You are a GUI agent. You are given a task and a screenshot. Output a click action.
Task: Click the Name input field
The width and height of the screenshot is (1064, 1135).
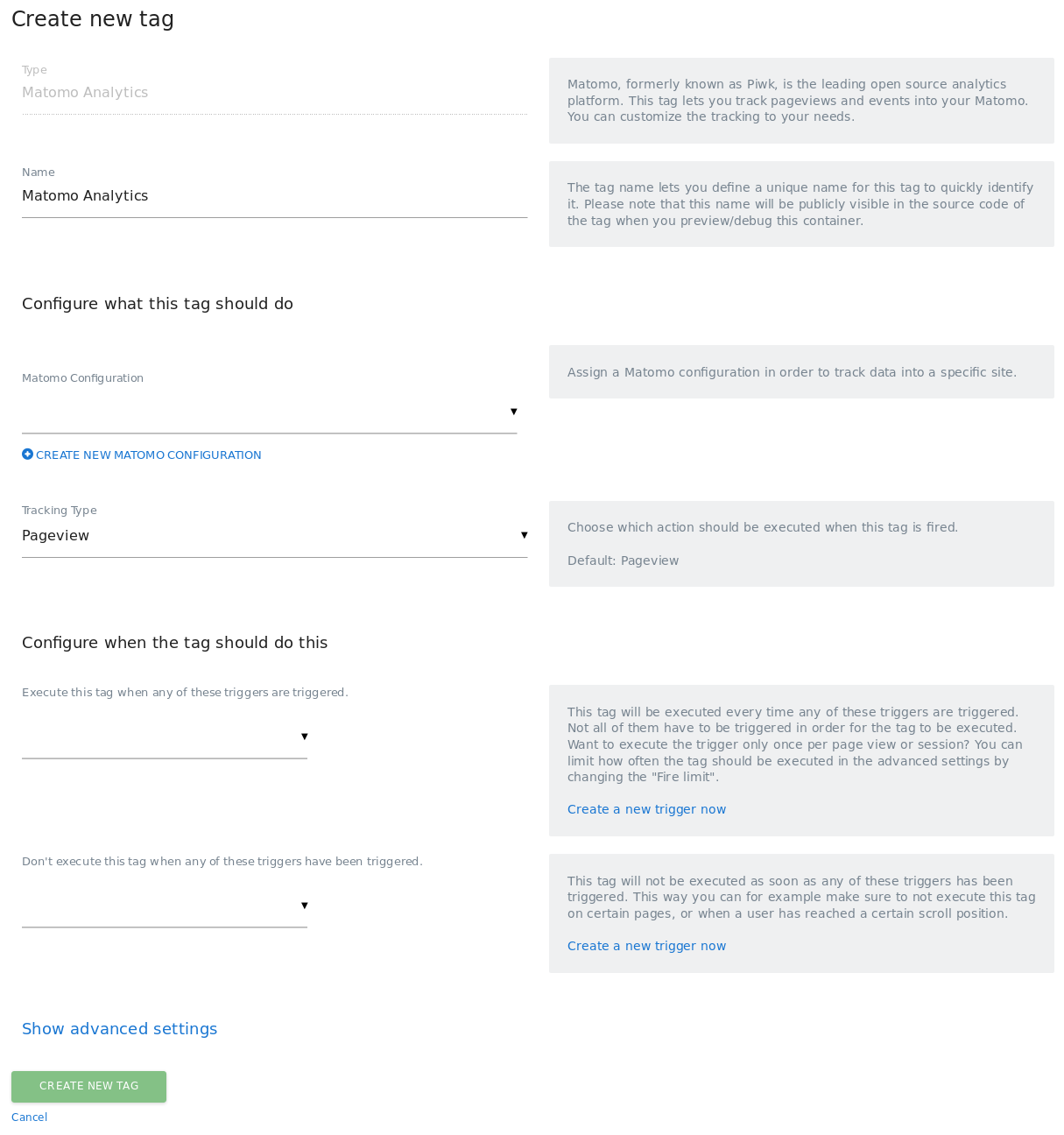pyautogui.click(x=263, y=195)
